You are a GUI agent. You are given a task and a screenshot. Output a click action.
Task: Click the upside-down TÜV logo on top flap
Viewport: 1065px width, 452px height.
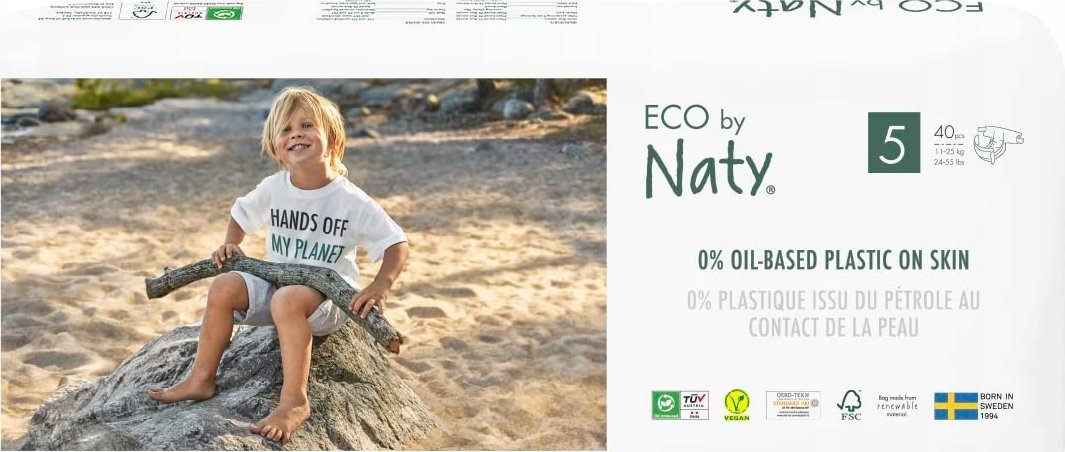(x=187, y=12)
